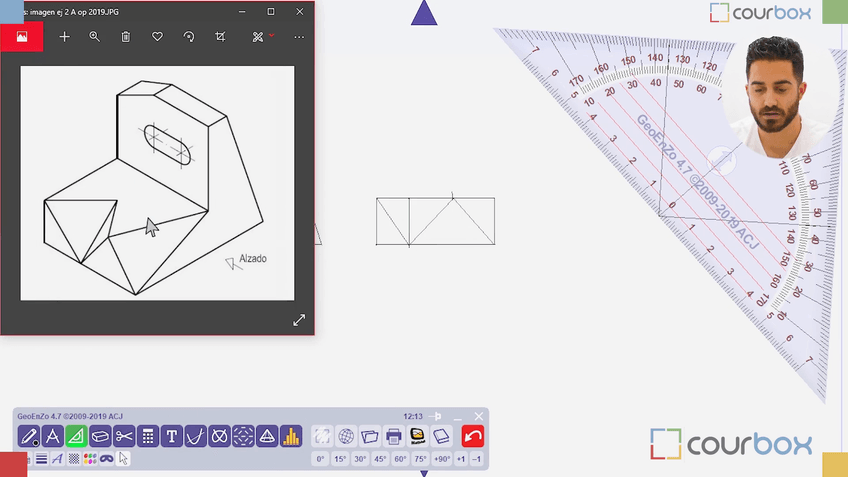Screen dimensions: 848x477
Task: Toggle the favorite heart in Photos
Action: pyautogui.click(x=157, y=37)
